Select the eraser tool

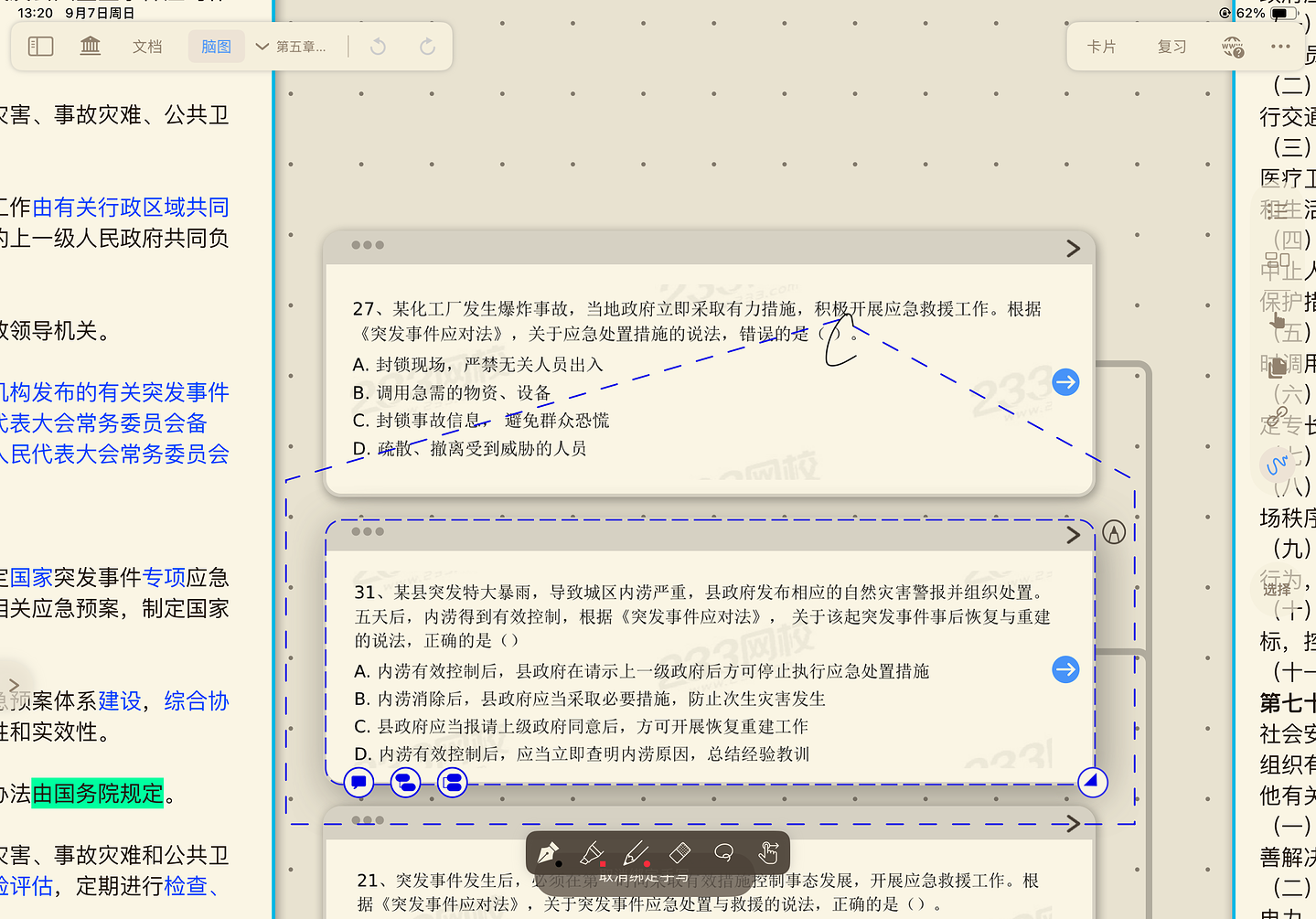[x=679, y=853]
